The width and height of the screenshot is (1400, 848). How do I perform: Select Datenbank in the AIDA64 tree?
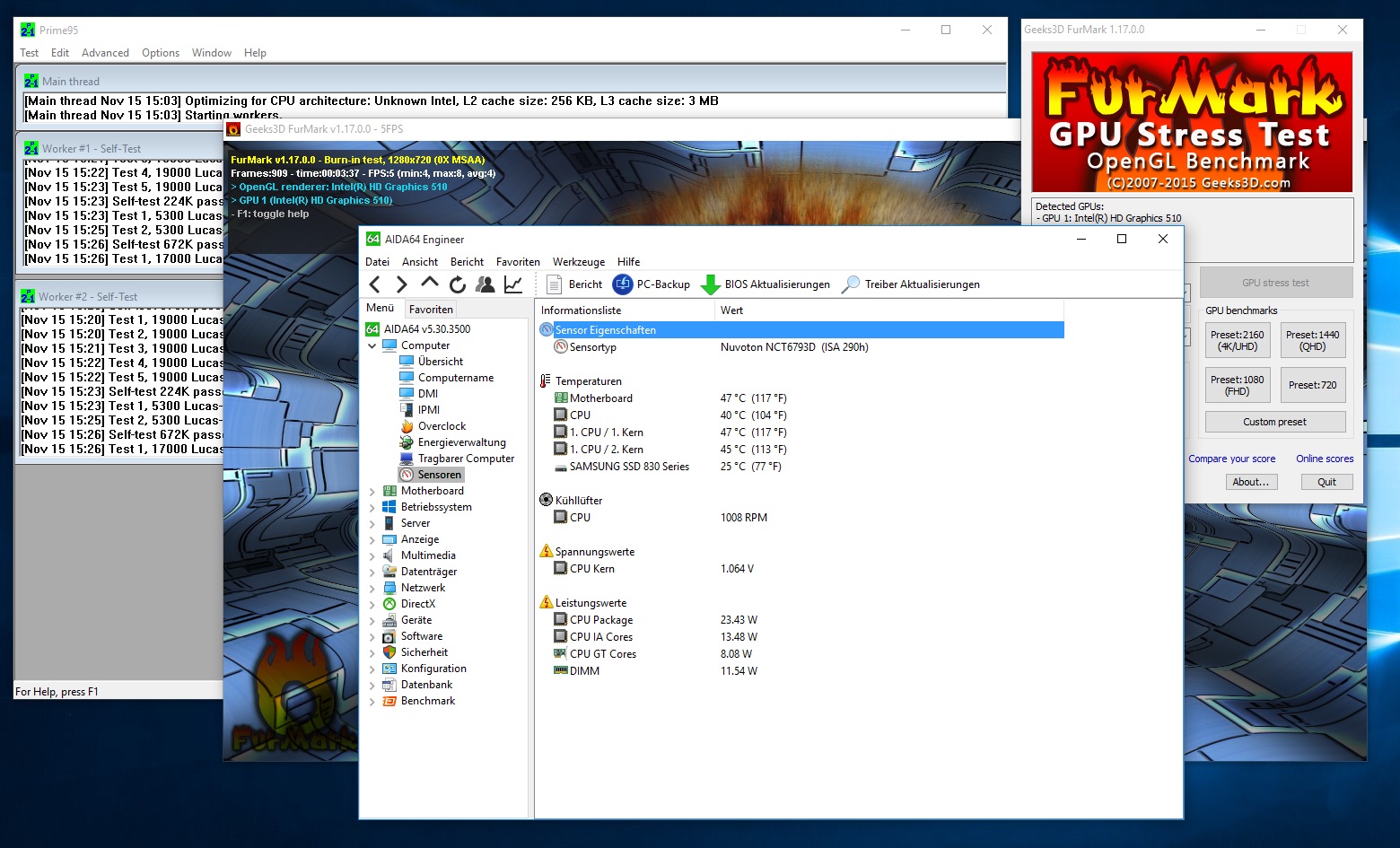pyautogui.click(x=426, y=685)
